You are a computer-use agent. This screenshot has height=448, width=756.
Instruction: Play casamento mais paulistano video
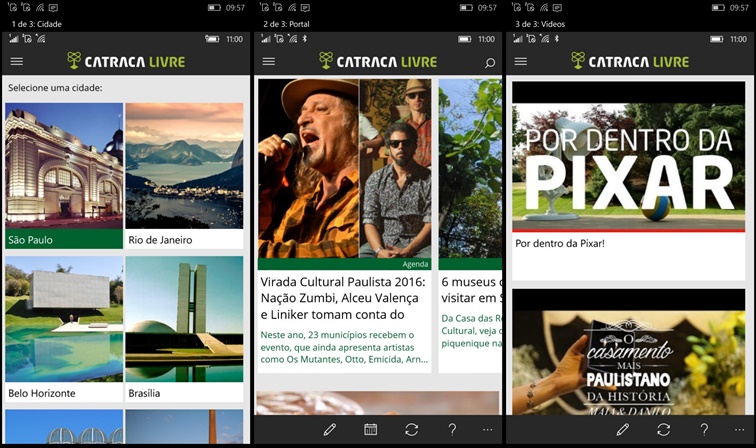(629, 352)
